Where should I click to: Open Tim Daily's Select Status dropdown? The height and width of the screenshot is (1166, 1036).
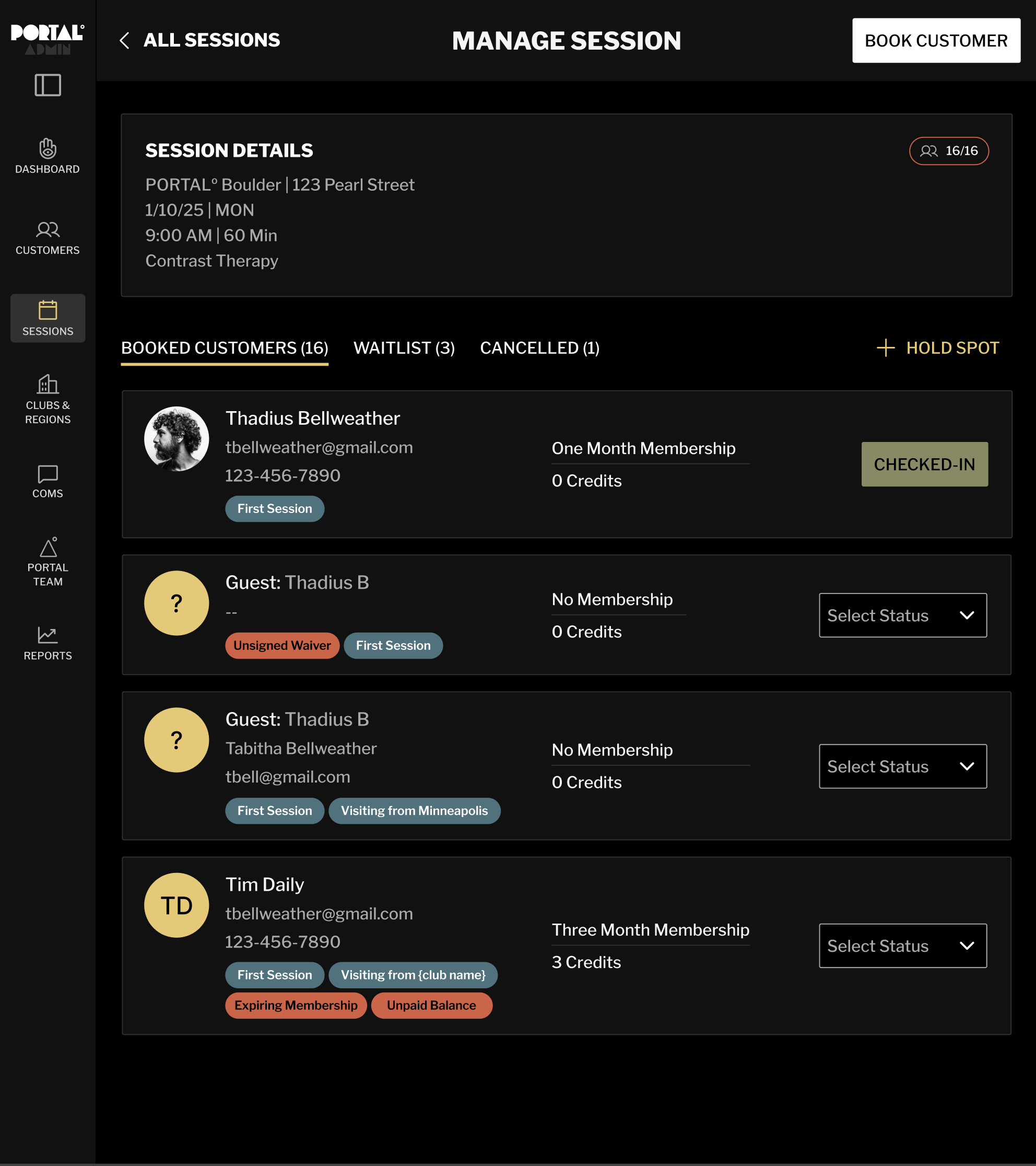(902, 946)
